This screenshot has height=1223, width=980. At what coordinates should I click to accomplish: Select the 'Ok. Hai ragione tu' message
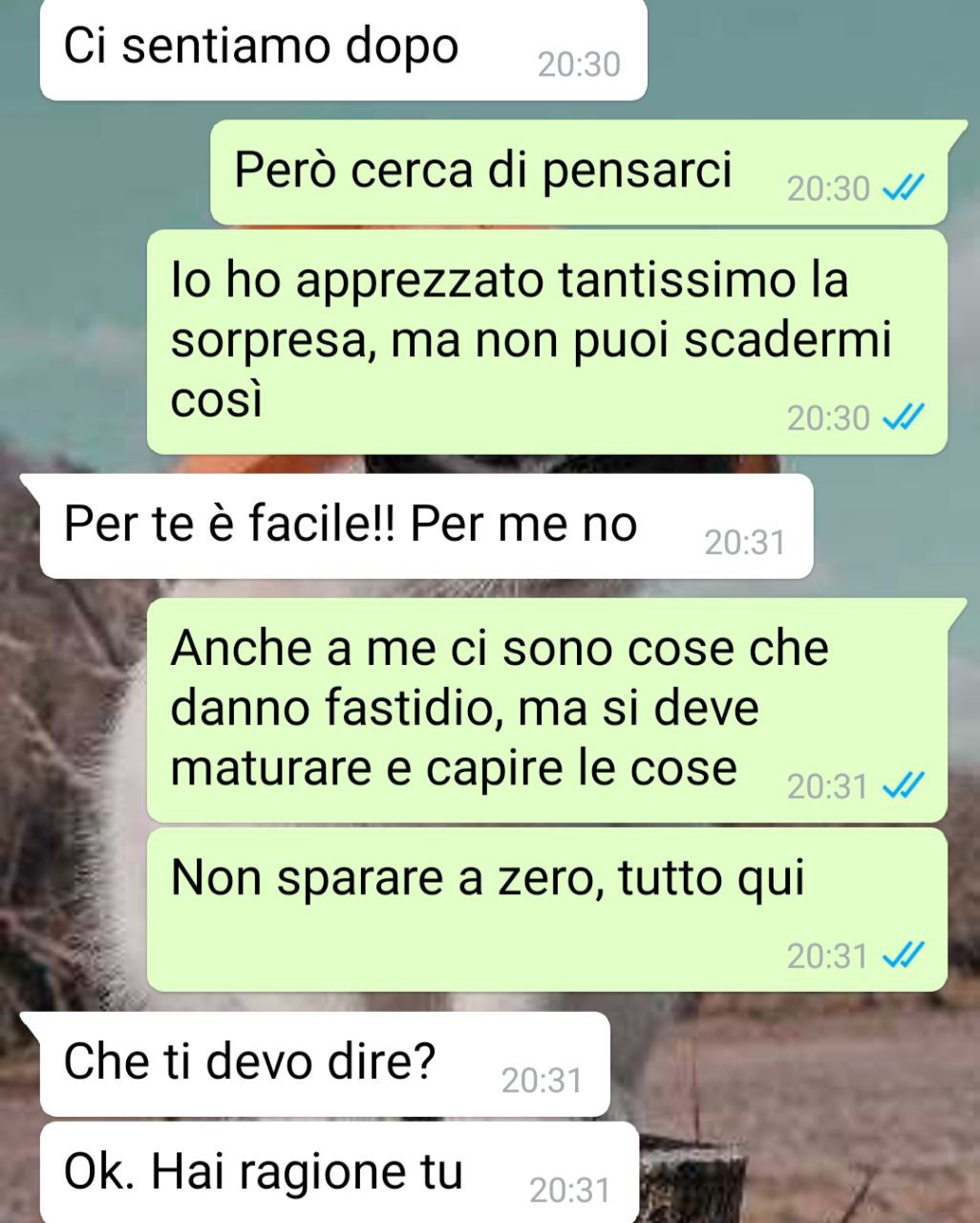point(338,1173)
